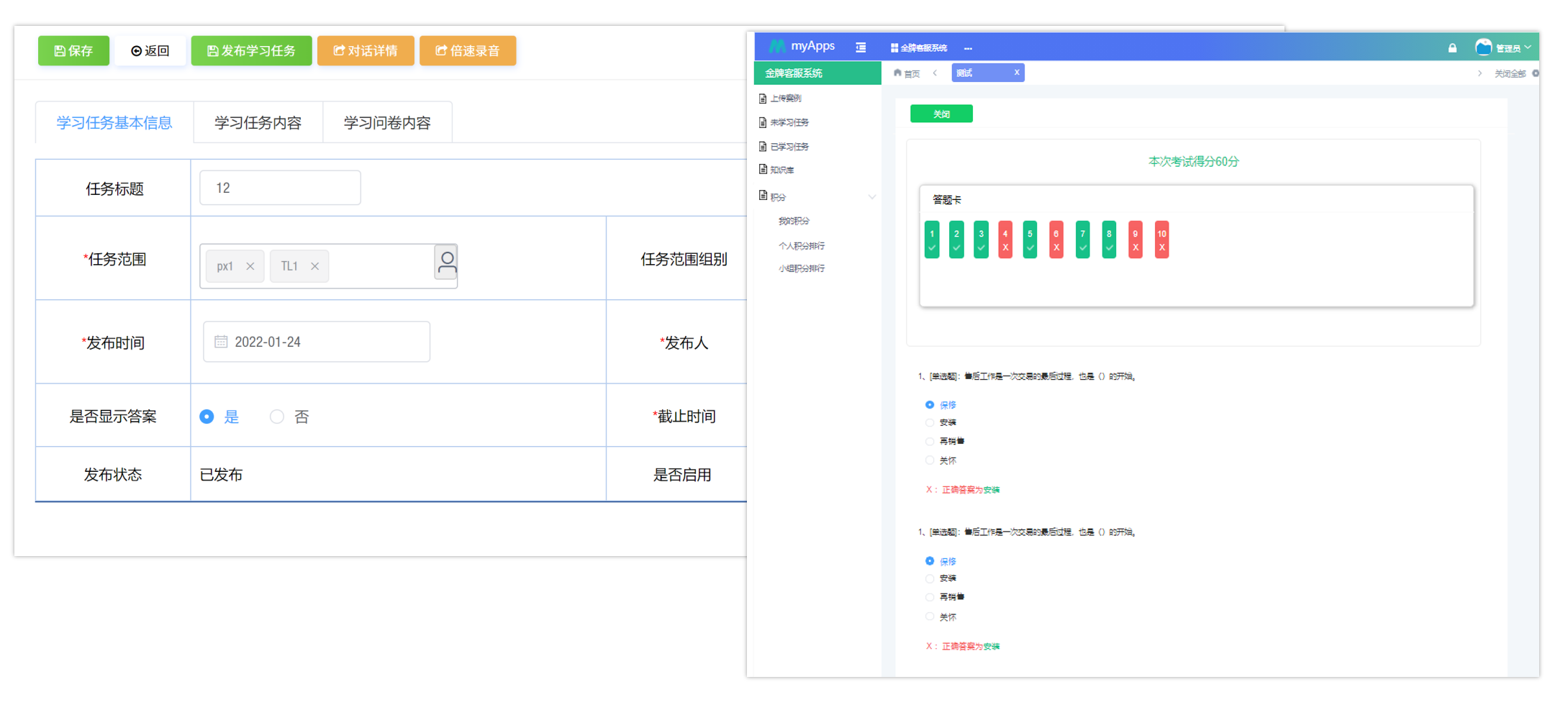Click the myApps logo
Viewport: 1568px width, 705px height.
tap(802, 46)
